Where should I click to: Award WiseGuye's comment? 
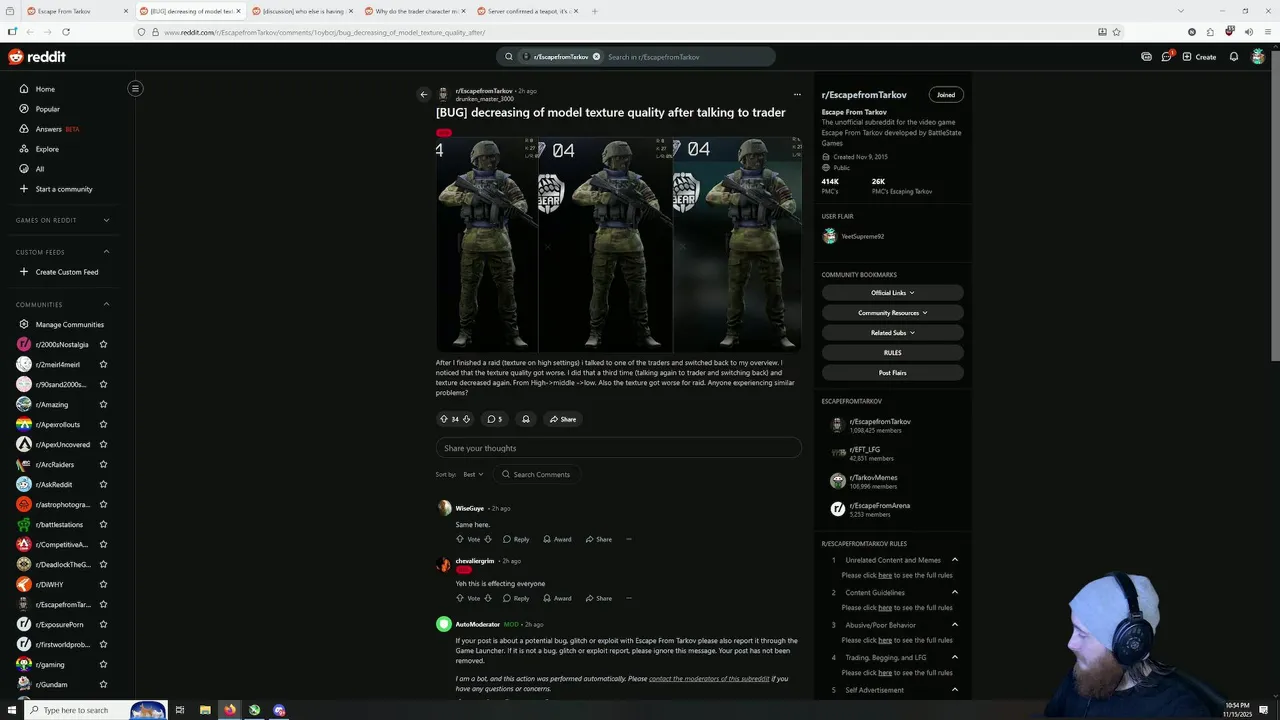tap(557, 539)
